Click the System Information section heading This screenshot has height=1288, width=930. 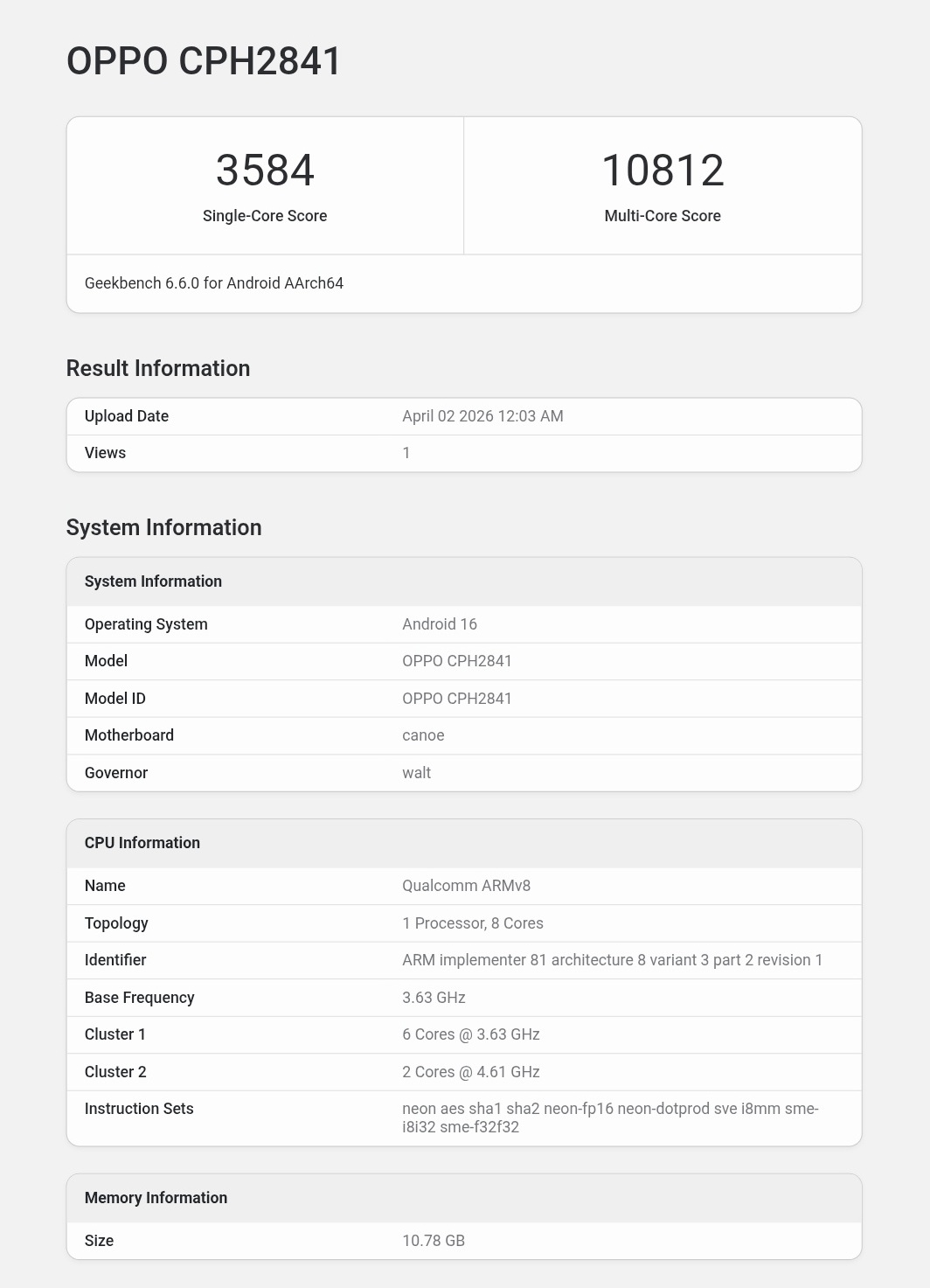(164, 527)
